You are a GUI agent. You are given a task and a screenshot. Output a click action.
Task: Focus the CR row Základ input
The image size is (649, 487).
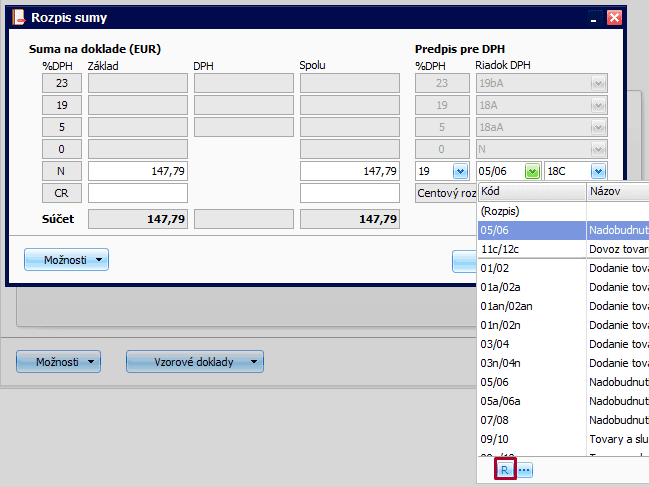click(138, 193)
